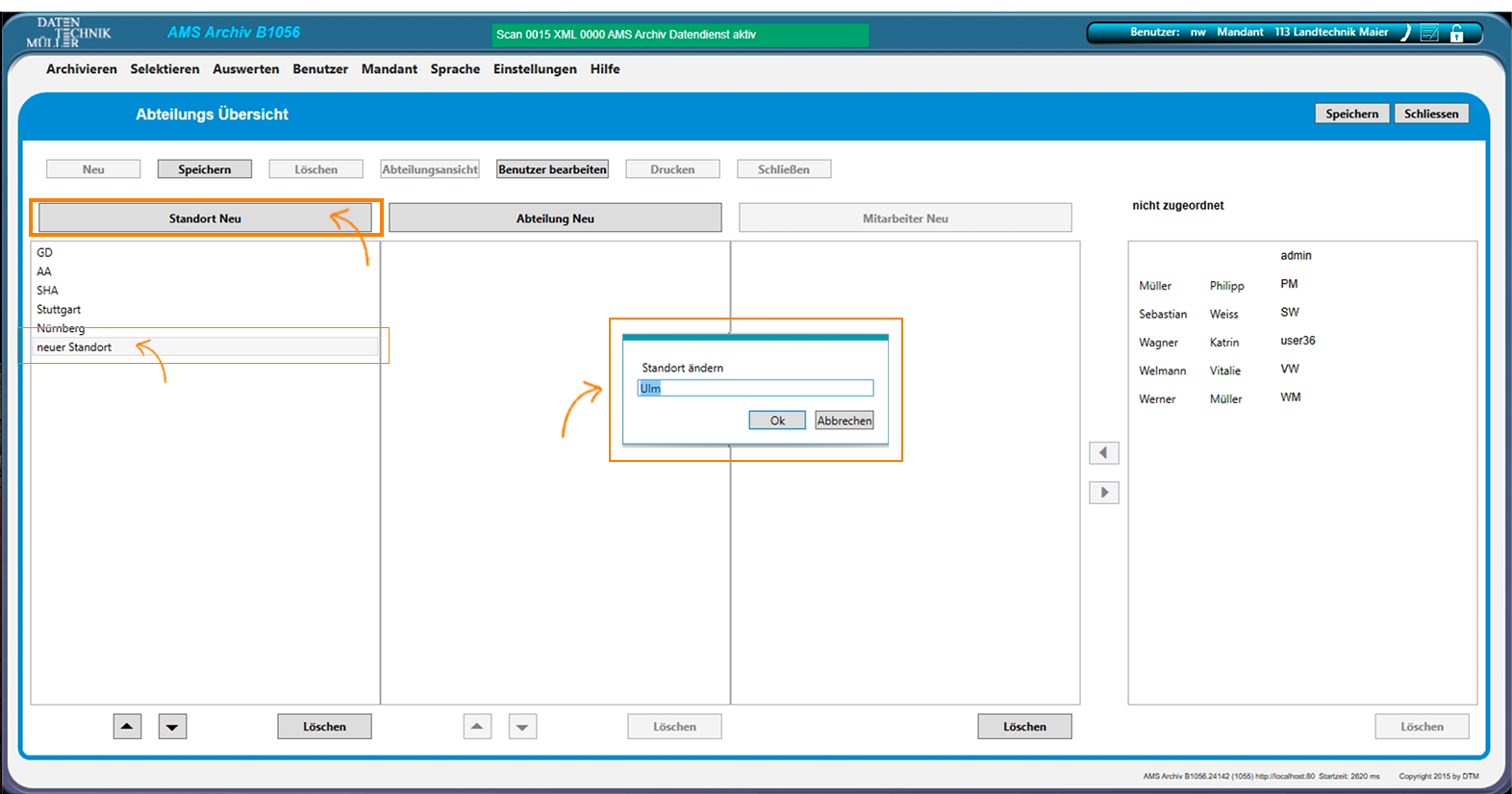Select the neuer Standort list entry
Screen dimensions: 1512x794
coord(74,347)
